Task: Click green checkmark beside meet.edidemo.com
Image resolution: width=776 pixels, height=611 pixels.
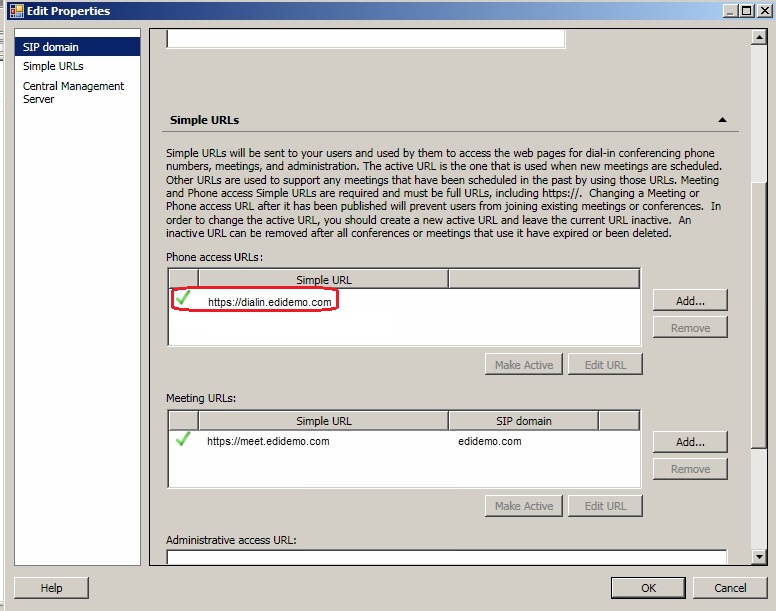Action: (183, 438)
